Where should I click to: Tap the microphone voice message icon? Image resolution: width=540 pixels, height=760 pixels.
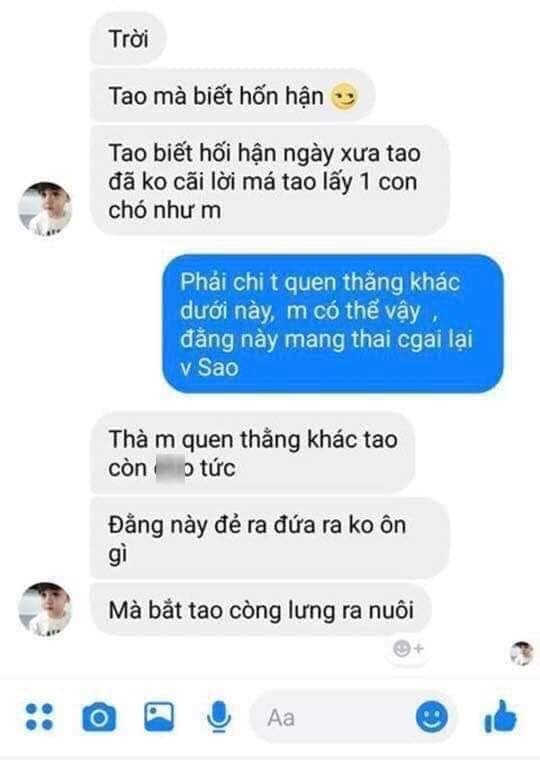219,716
